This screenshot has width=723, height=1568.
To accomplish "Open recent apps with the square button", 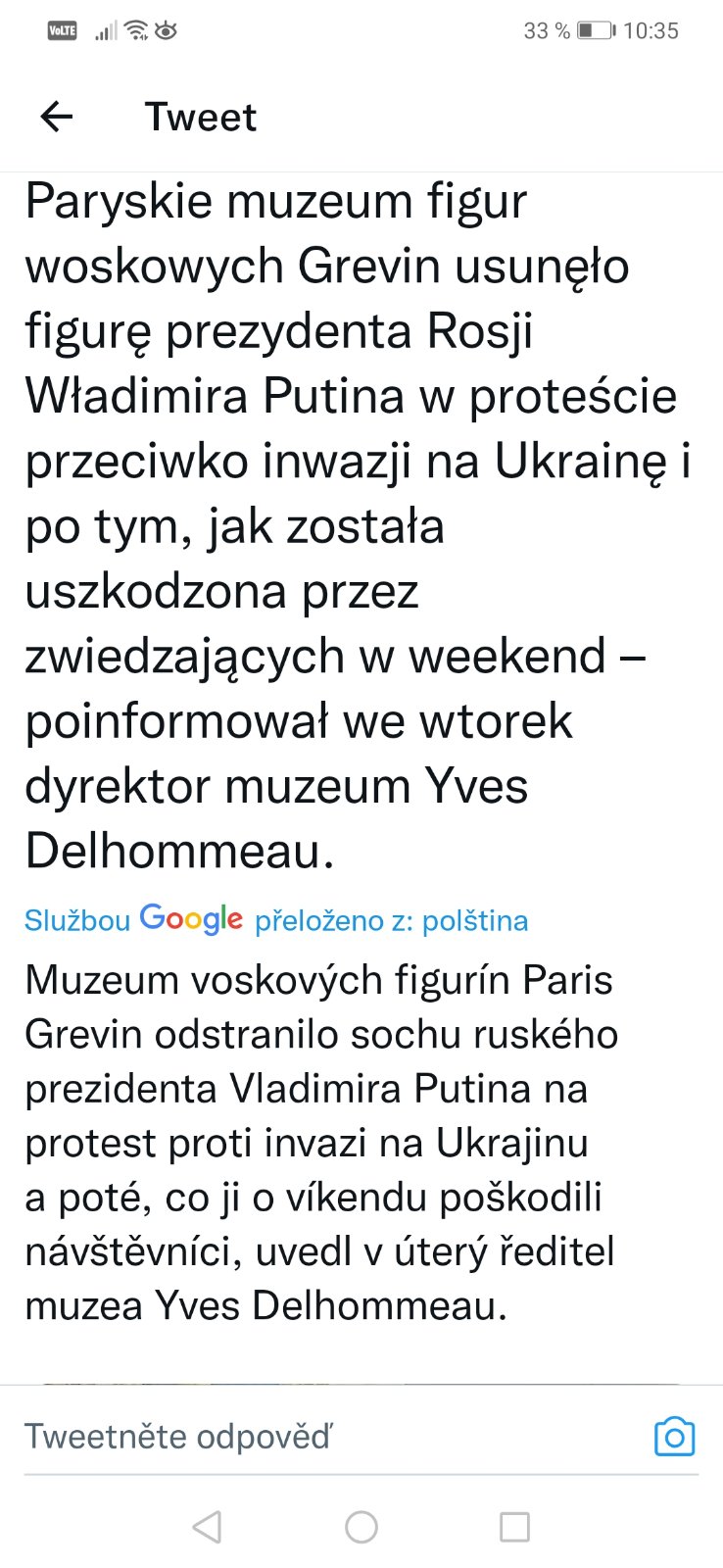I will tap(514, 1527).
